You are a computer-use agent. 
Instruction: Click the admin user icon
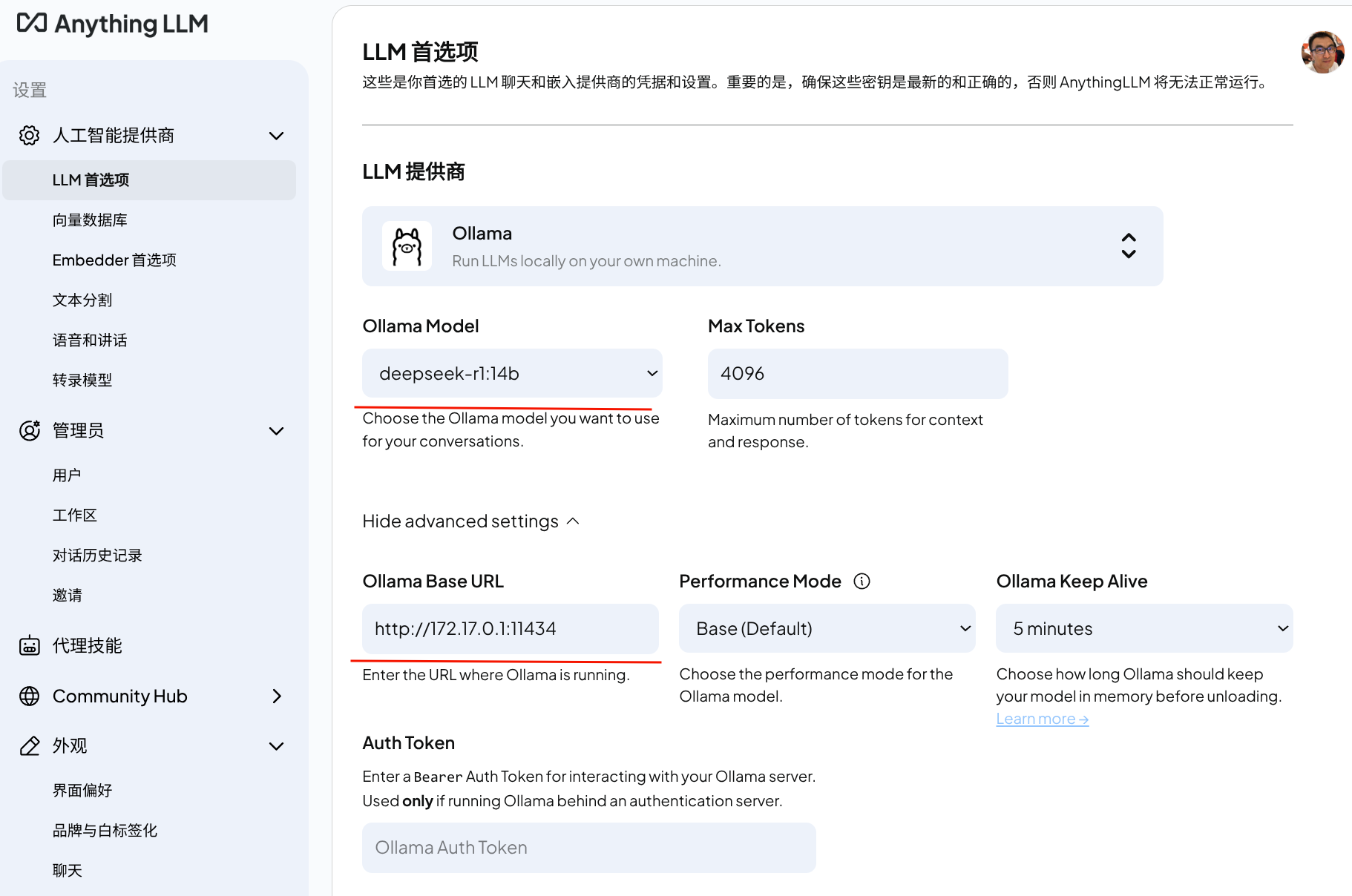pos(30,430)
